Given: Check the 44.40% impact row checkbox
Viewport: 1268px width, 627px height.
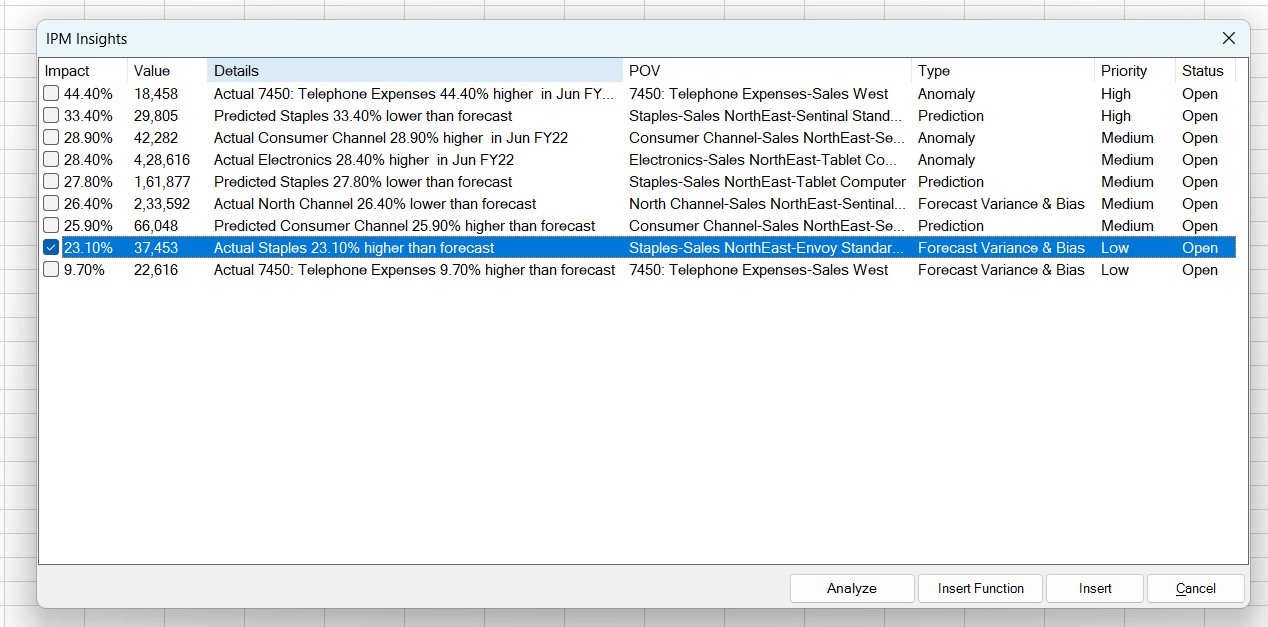Looking at the screenshot, I should [x=51, y=93].
